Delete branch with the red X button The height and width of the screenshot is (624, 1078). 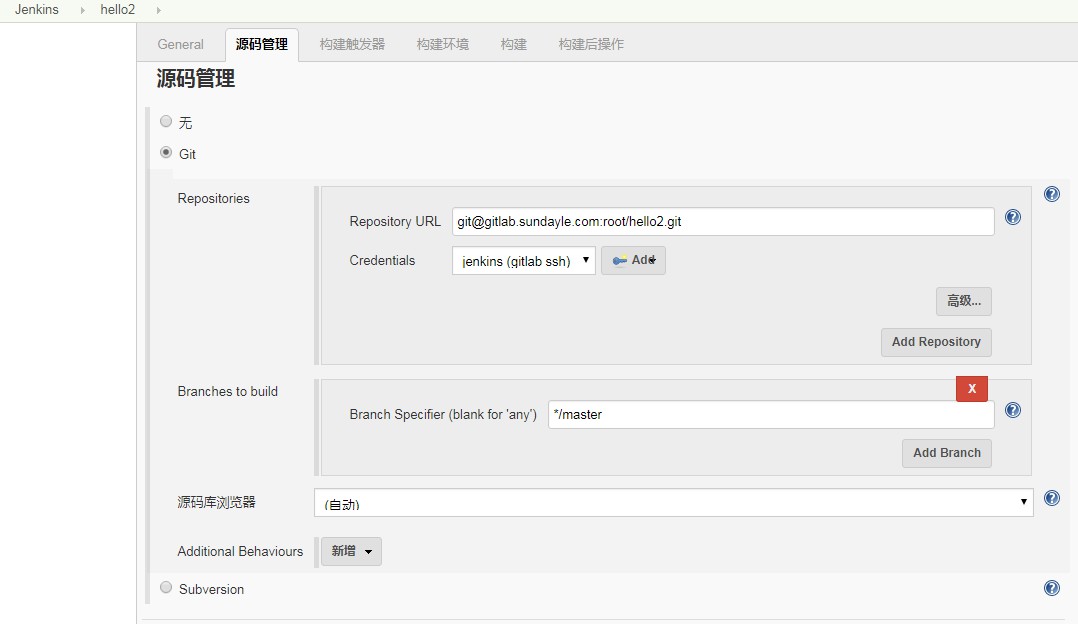[971, 389]
